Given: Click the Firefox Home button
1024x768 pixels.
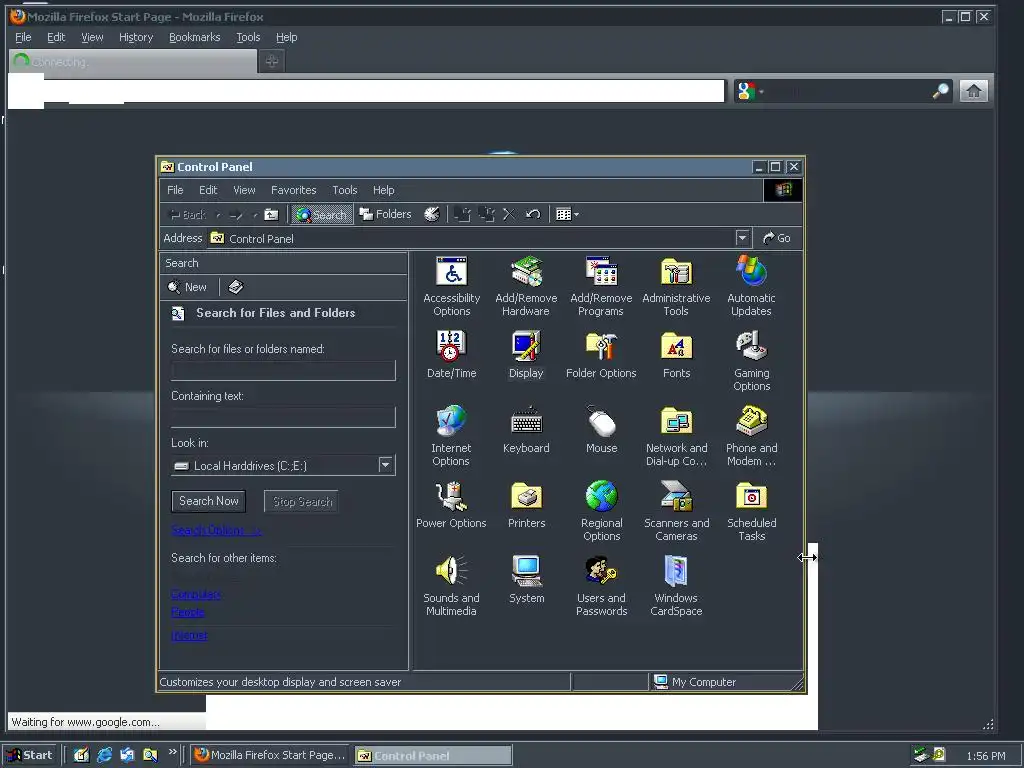Looking at the screenshot, I should pos(973,91).
